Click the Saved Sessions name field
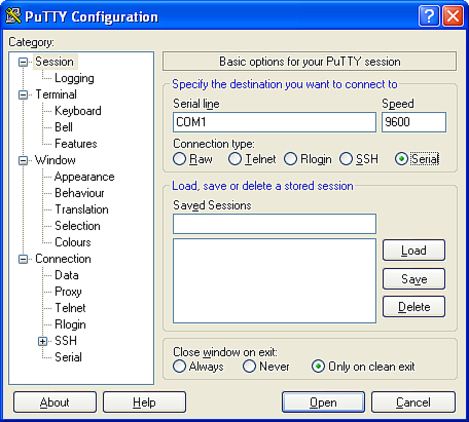The width and height of the screenshot is (469, 422). pos(274,224)
